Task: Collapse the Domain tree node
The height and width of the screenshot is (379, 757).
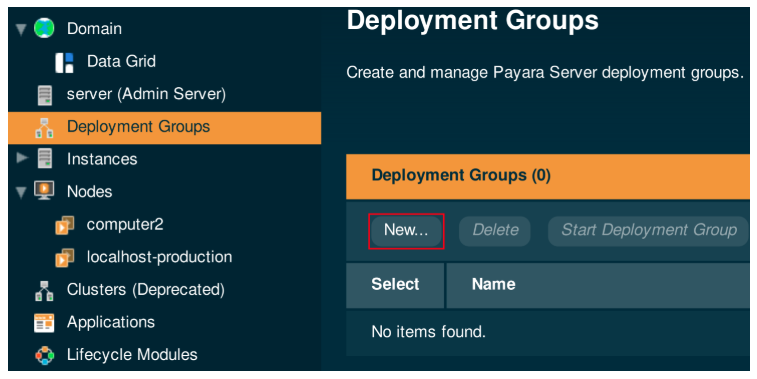Action: (21, 29)
